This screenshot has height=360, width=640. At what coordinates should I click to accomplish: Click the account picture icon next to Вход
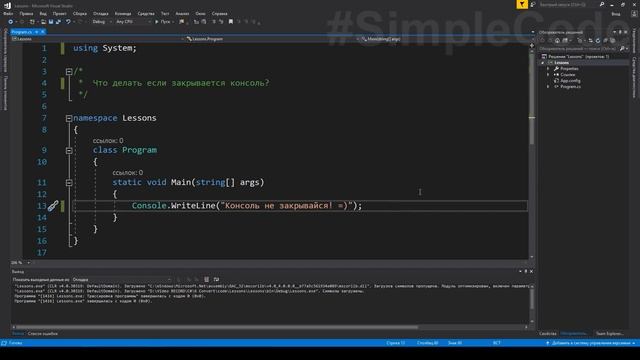click(634, 13)
